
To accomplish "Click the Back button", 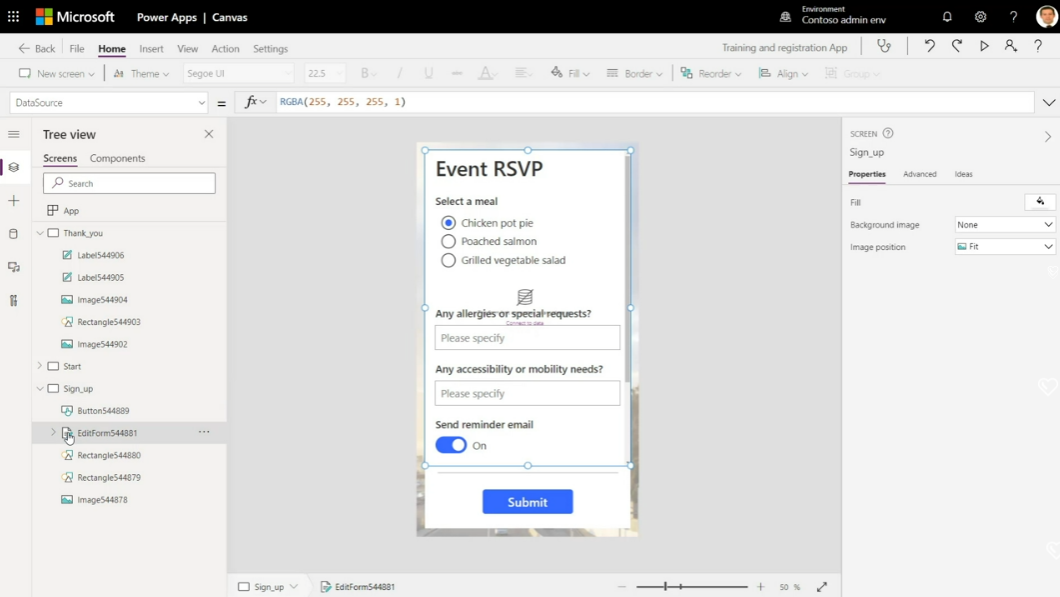I will (x=37, y=49).
